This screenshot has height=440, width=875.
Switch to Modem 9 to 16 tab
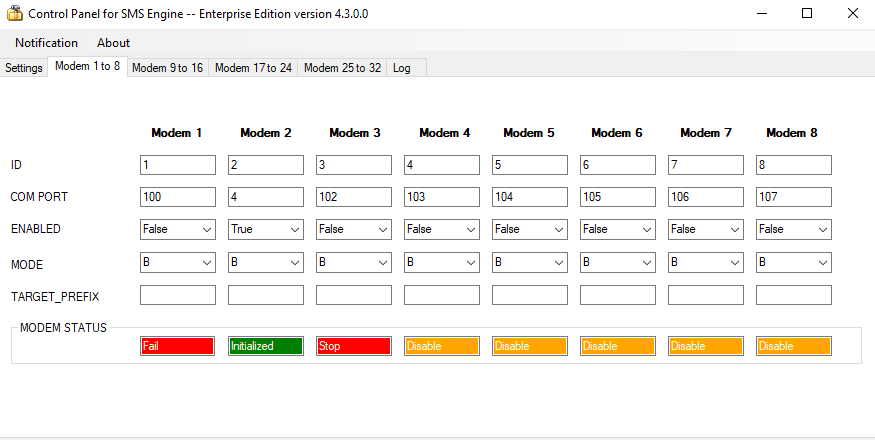[167, 68]
